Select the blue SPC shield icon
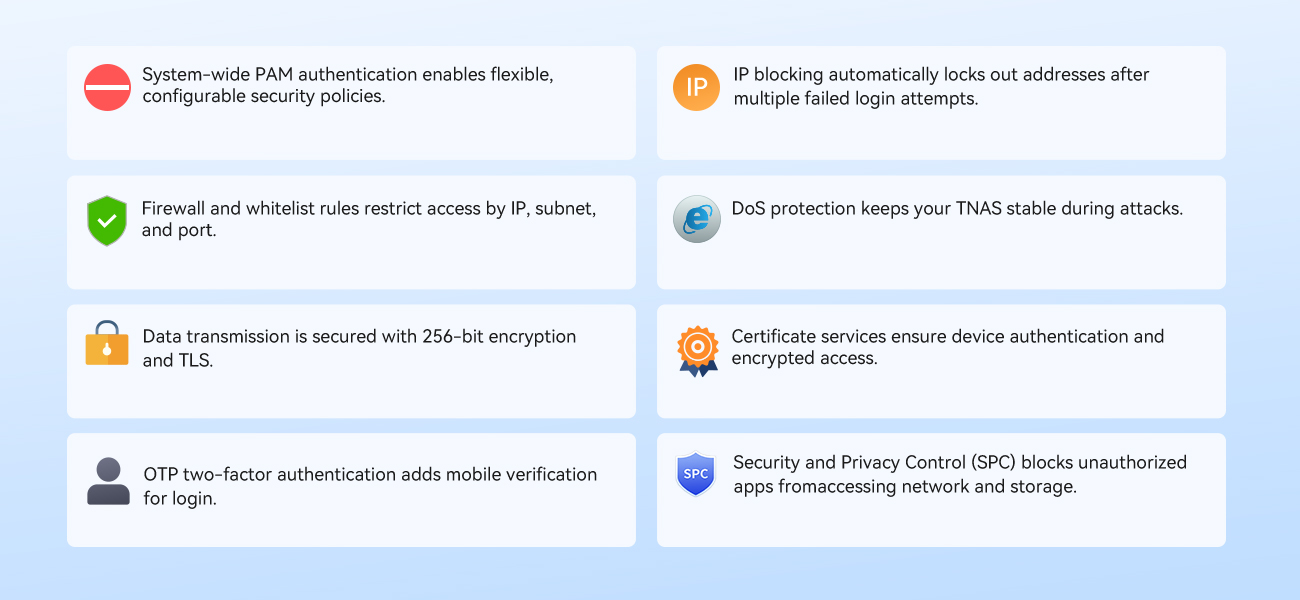 [696, 474]
